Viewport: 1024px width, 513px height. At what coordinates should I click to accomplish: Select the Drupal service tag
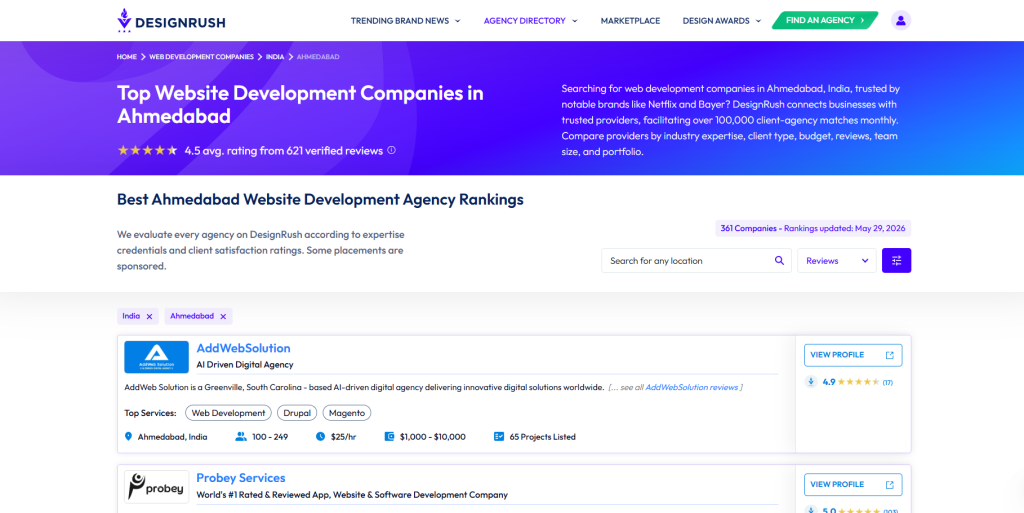coord(297,413)
